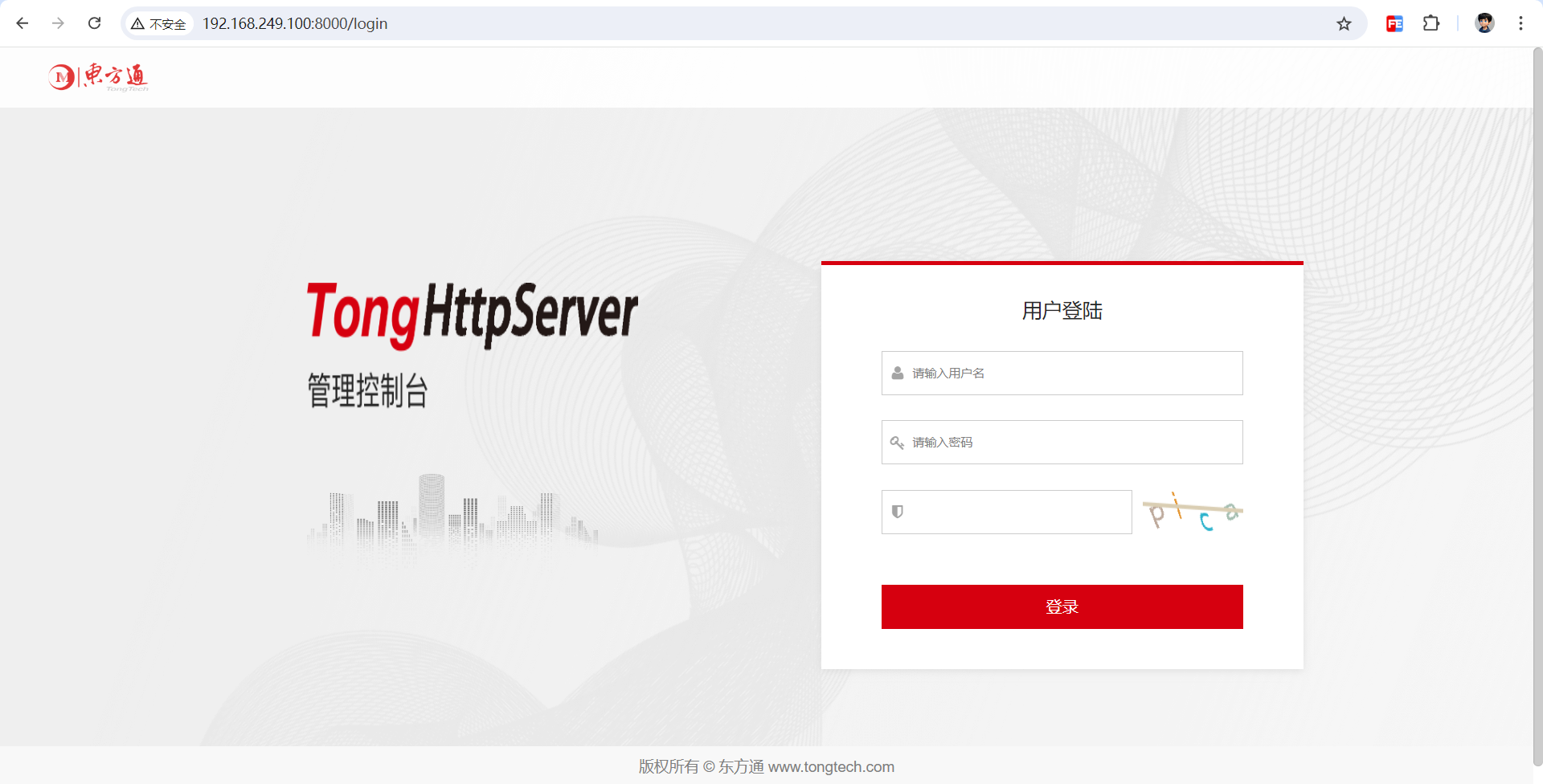The width and height of the screenshot is (1543, 784).
Task: Open the browser extensions puzzle icon
Action: [x=1432, y=23]
